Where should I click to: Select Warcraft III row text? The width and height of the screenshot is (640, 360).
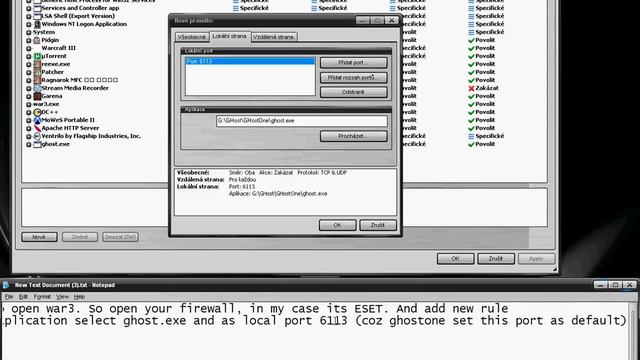(58, 48)
